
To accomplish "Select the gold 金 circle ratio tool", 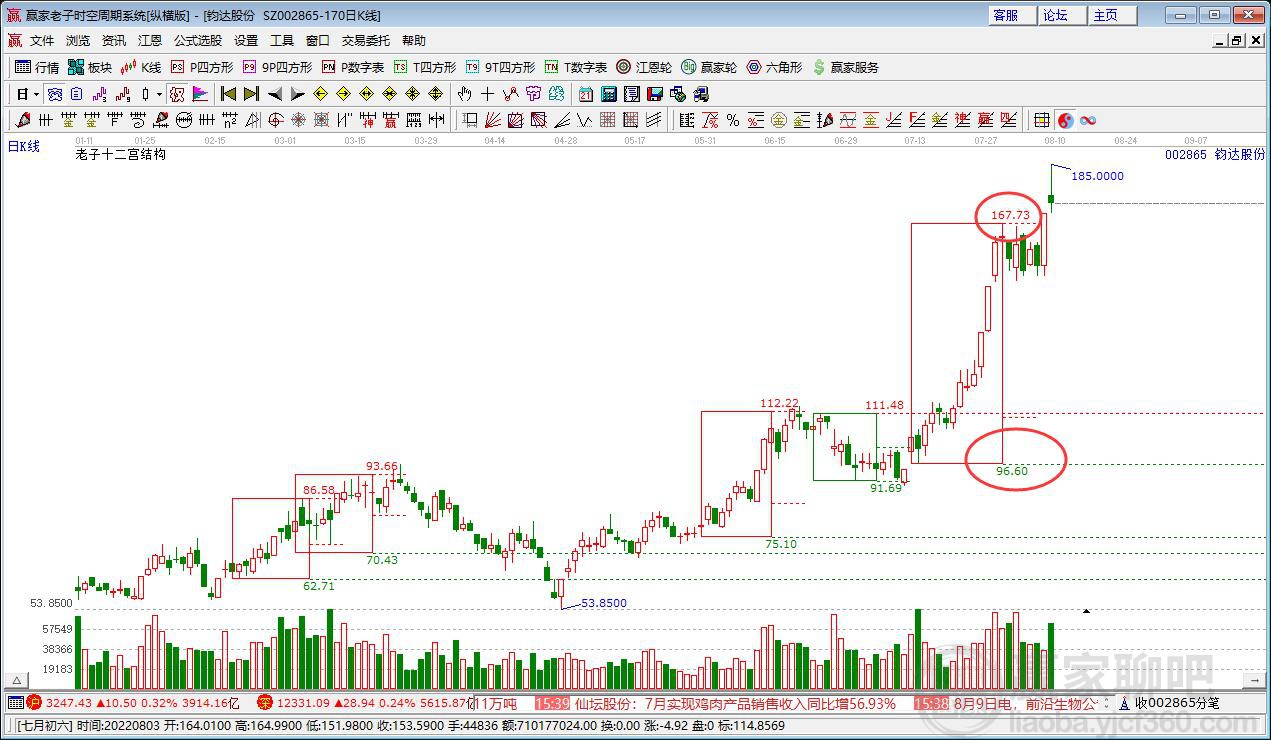I will [x=779, y=121].
